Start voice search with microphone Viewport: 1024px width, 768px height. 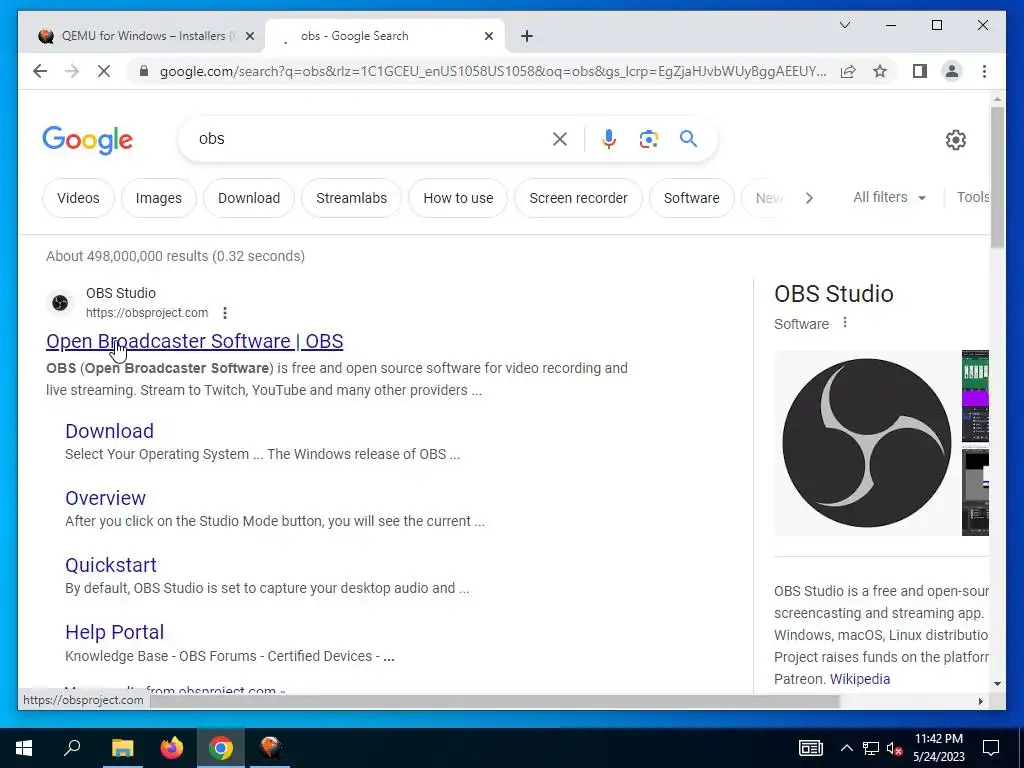click(609, 138)
